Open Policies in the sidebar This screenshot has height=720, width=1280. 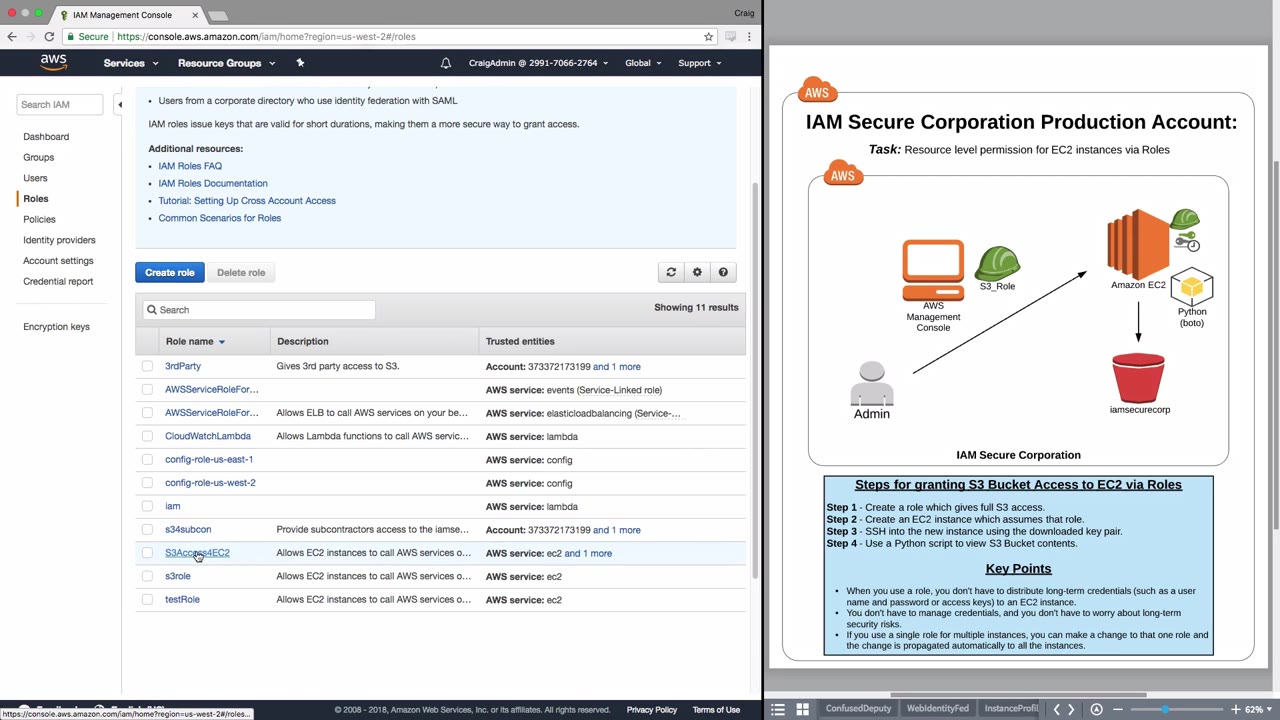pyautogui.click(x=39, y=219)
